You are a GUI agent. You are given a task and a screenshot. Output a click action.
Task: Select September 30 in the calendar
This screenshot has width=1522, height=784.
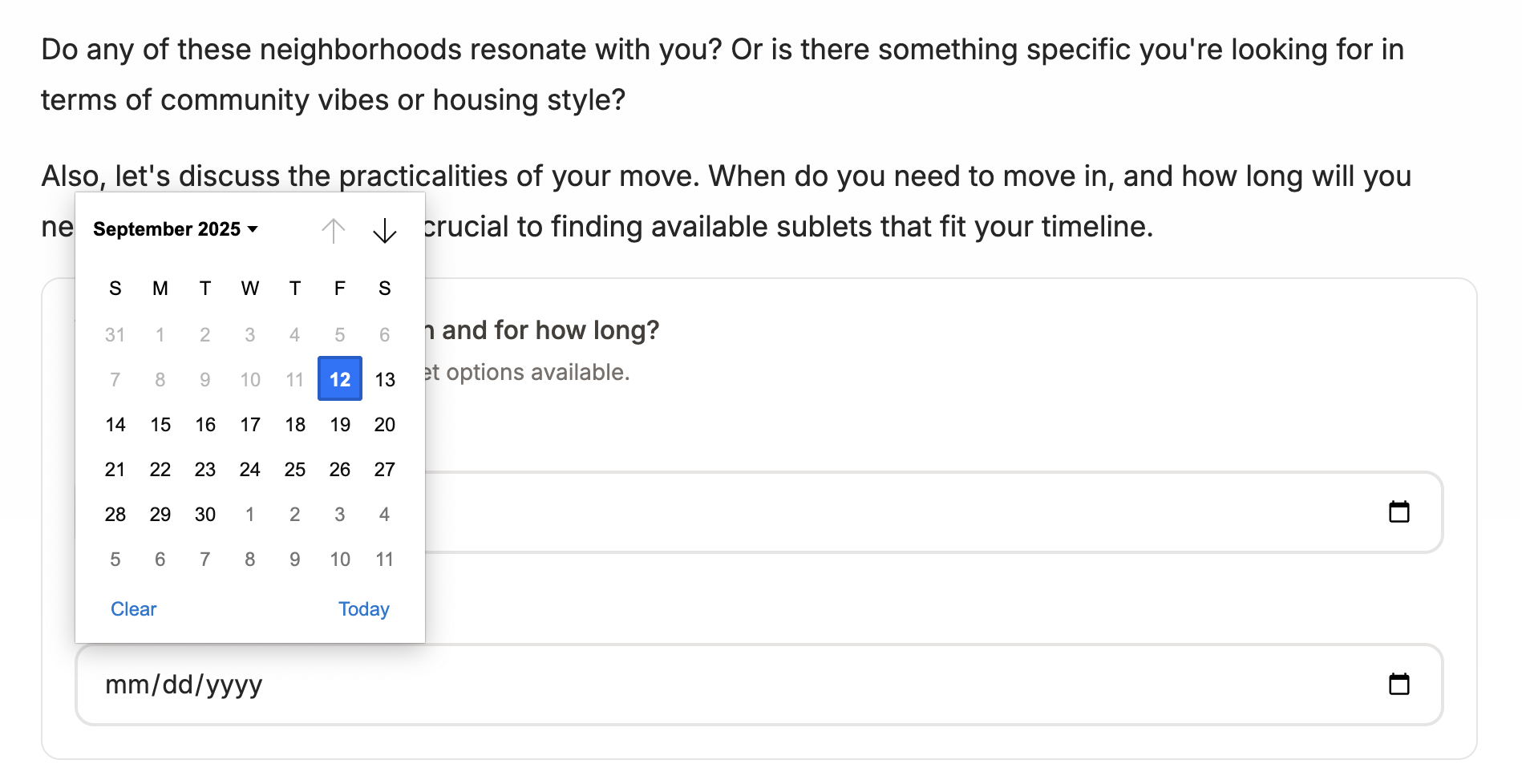click(x=204, y=514)
